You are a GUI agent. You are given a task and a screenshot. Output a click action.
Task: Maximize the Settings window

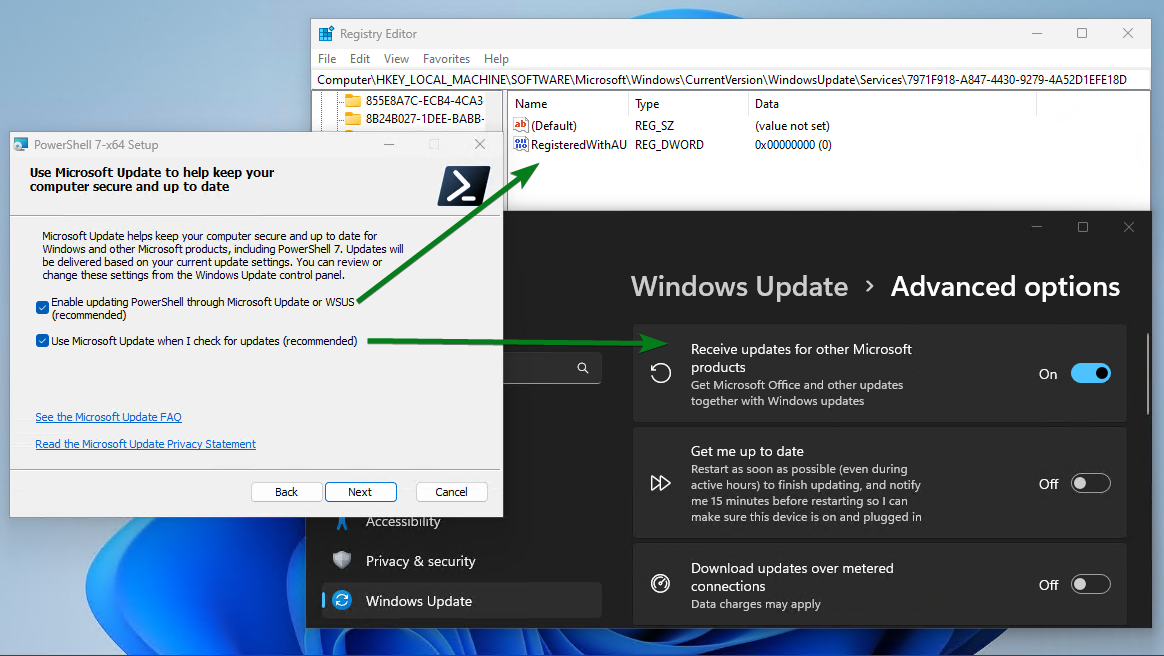click(x=1083, y=227)
